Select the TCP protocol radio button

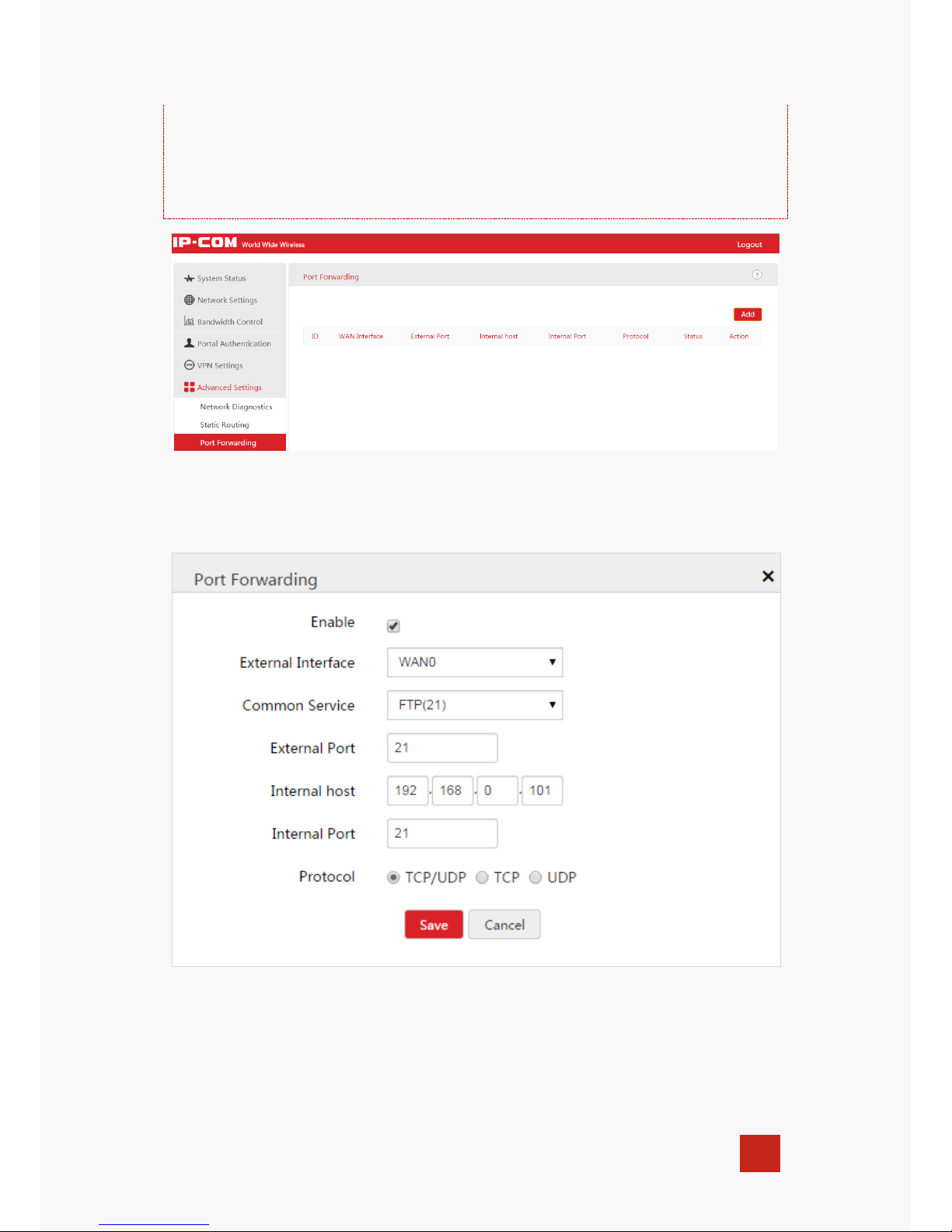coord(482,878)
